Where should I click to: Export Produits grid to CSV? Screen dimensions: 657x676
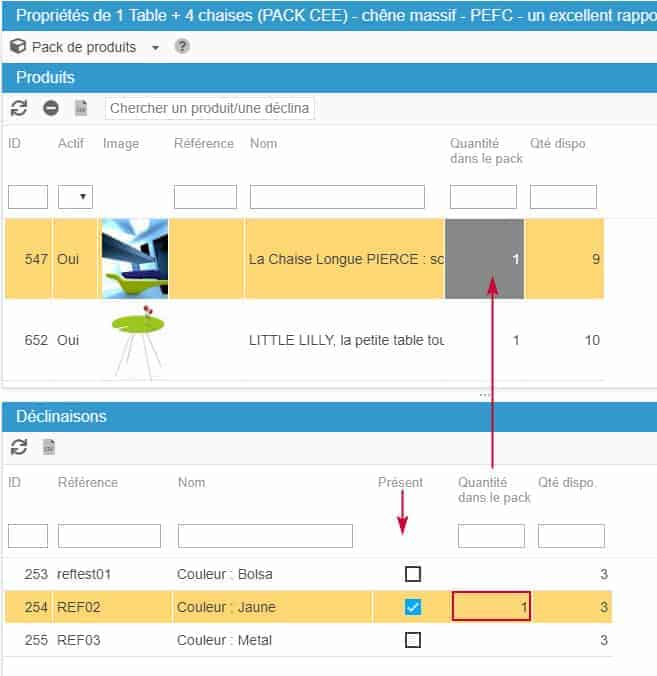(81, 108)
